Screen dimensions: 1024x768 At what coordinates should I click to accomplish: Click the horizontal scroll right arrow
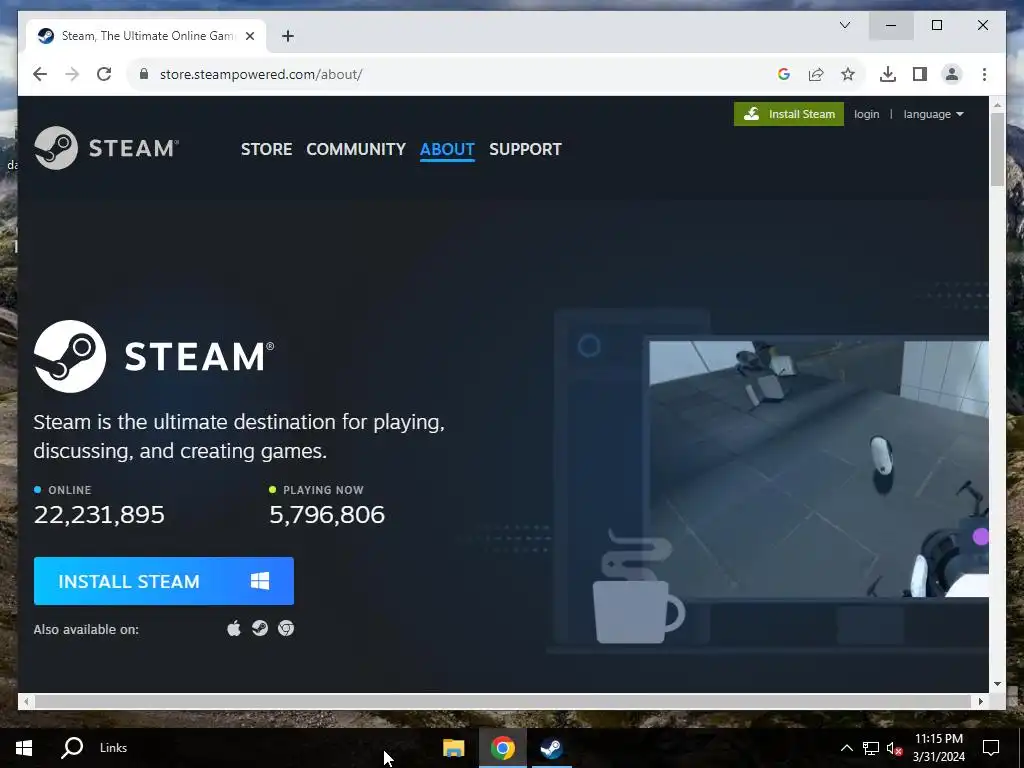point(980,701)
